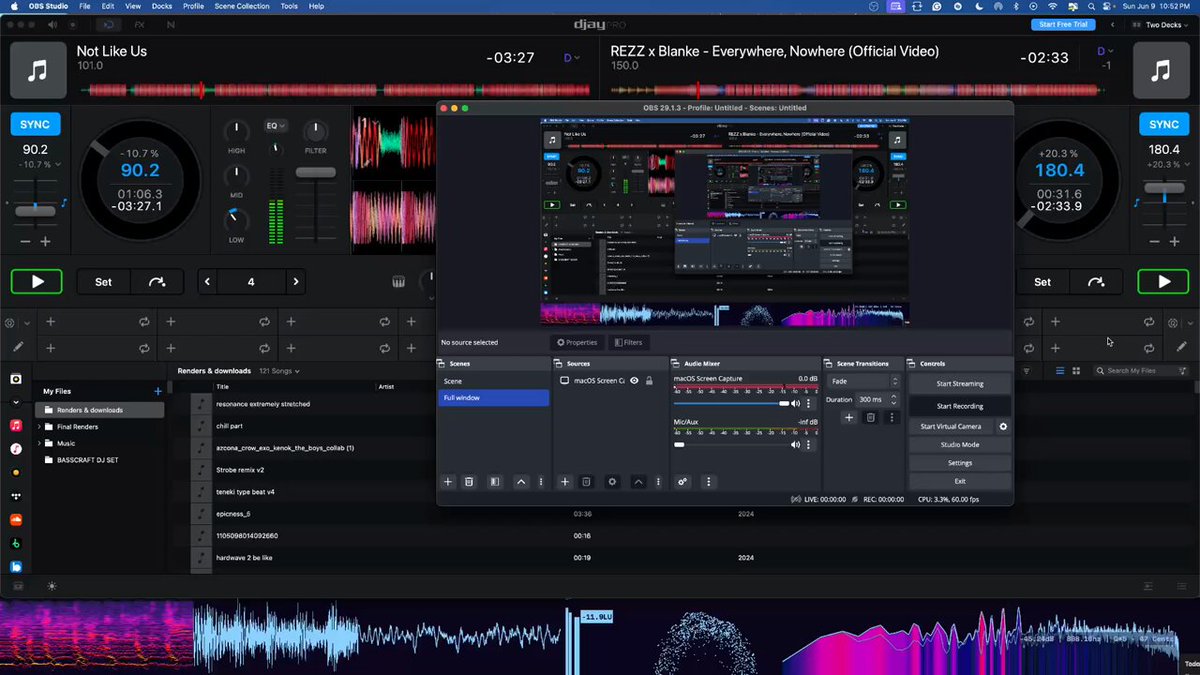Toggle visibility of macOS Screen Capture source
The height and width of the screenshot is (675, 1200).
point(634,381)
